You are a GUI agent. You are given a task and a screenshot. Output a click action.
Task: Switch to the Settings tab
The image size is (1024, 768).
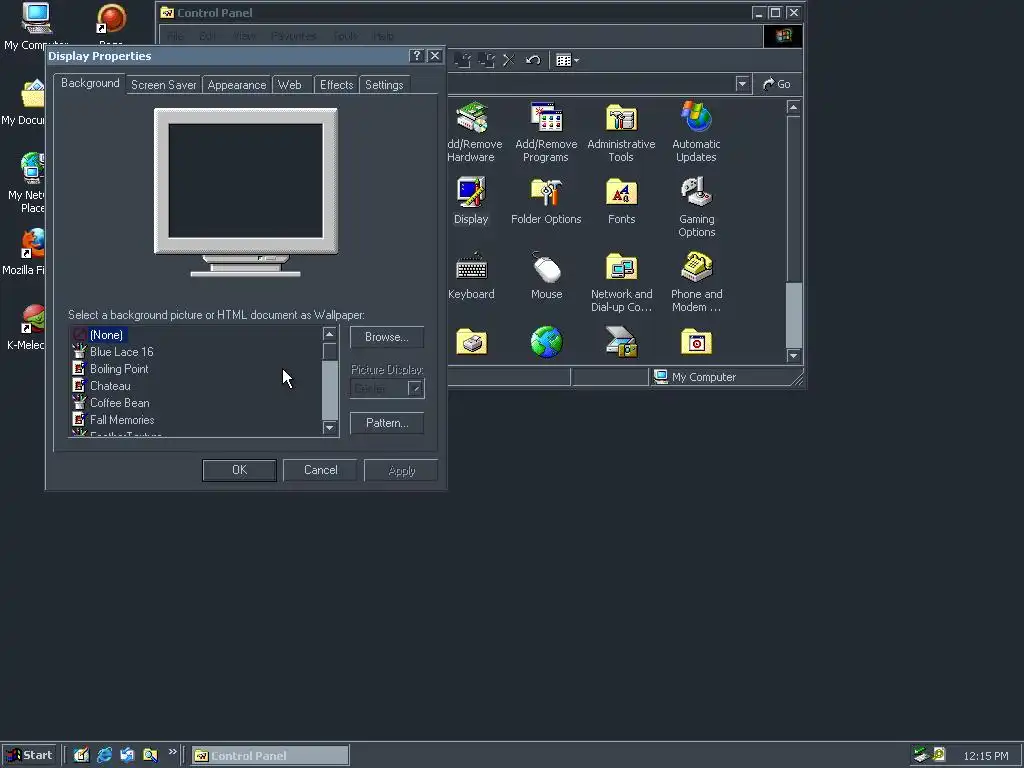[384, 85]
